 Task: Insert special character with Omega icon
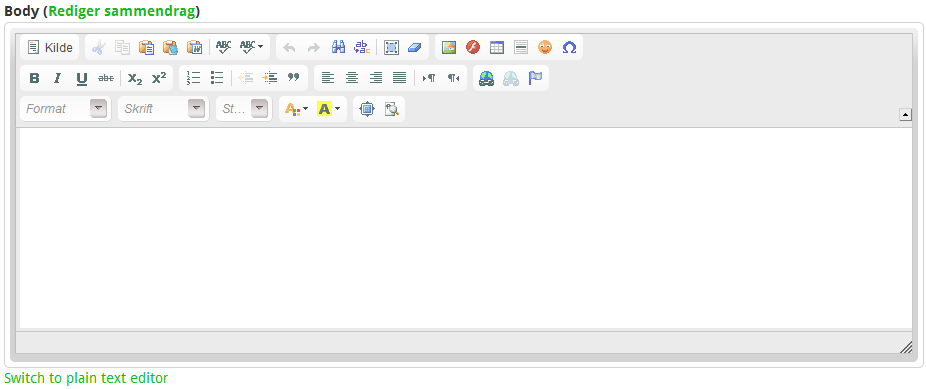pos(569,47)
